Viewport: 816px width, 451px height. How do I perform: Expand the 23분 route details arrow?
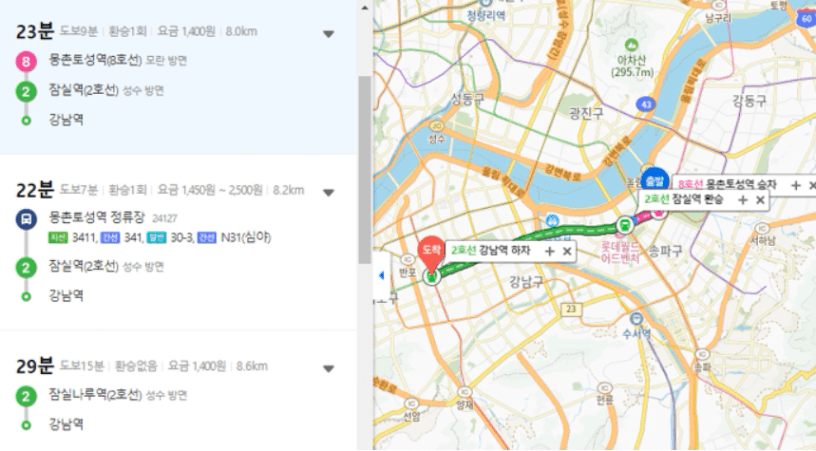point(328,33)
